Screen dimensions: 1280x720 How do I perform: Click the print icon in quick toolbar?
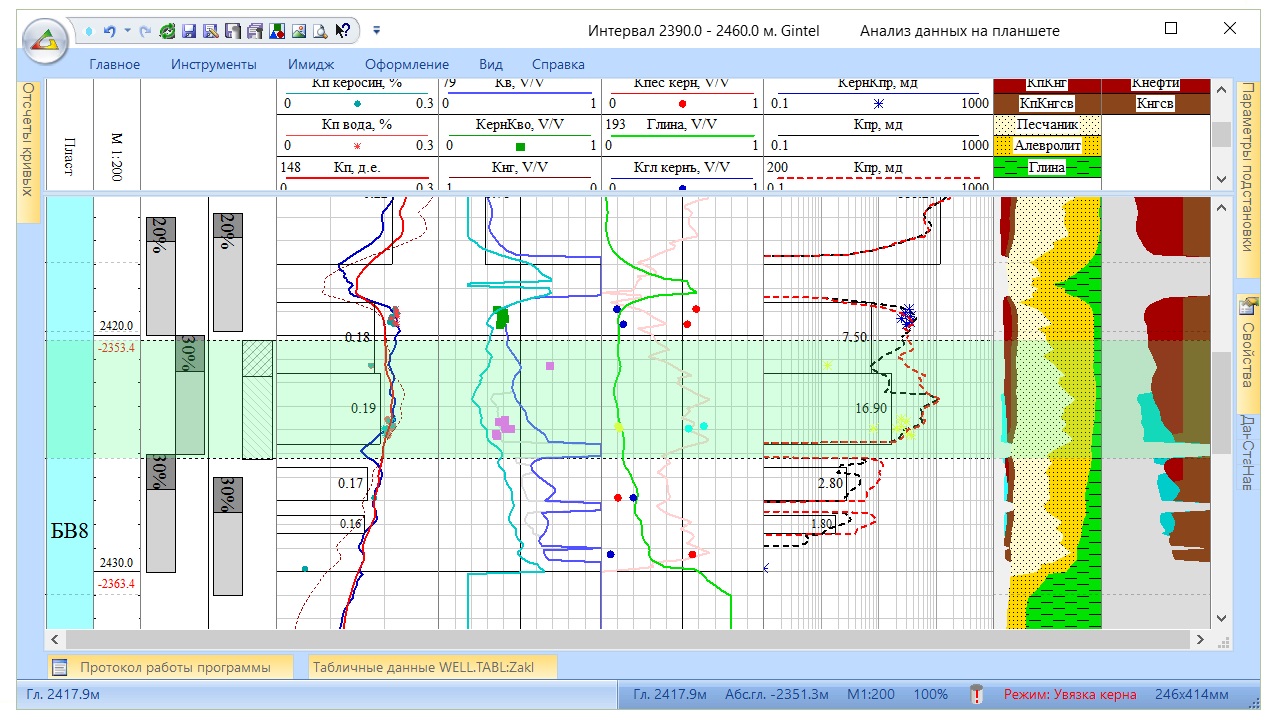coord(255,31)
